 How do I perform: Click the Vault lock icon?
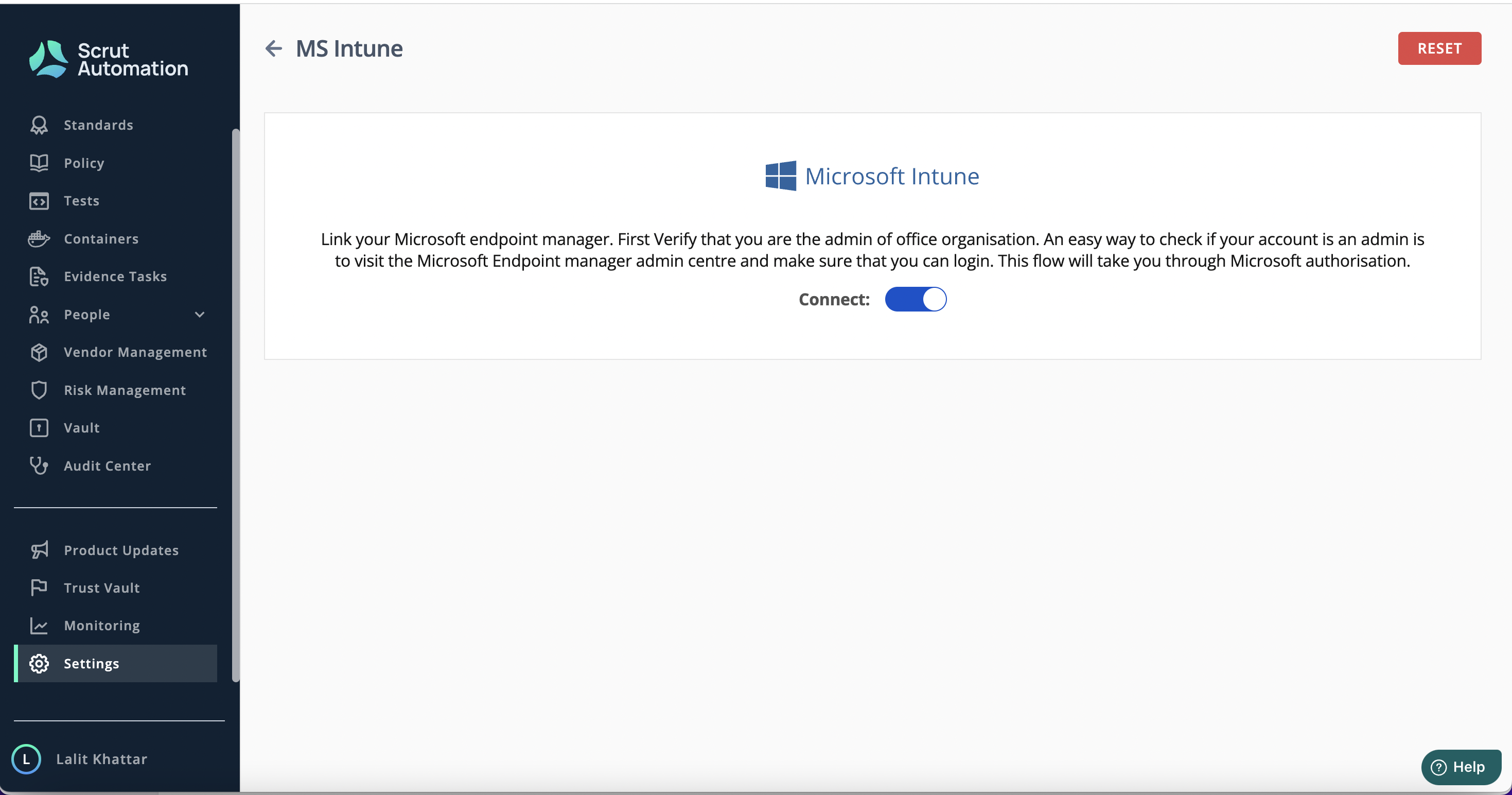pos(39,428)
